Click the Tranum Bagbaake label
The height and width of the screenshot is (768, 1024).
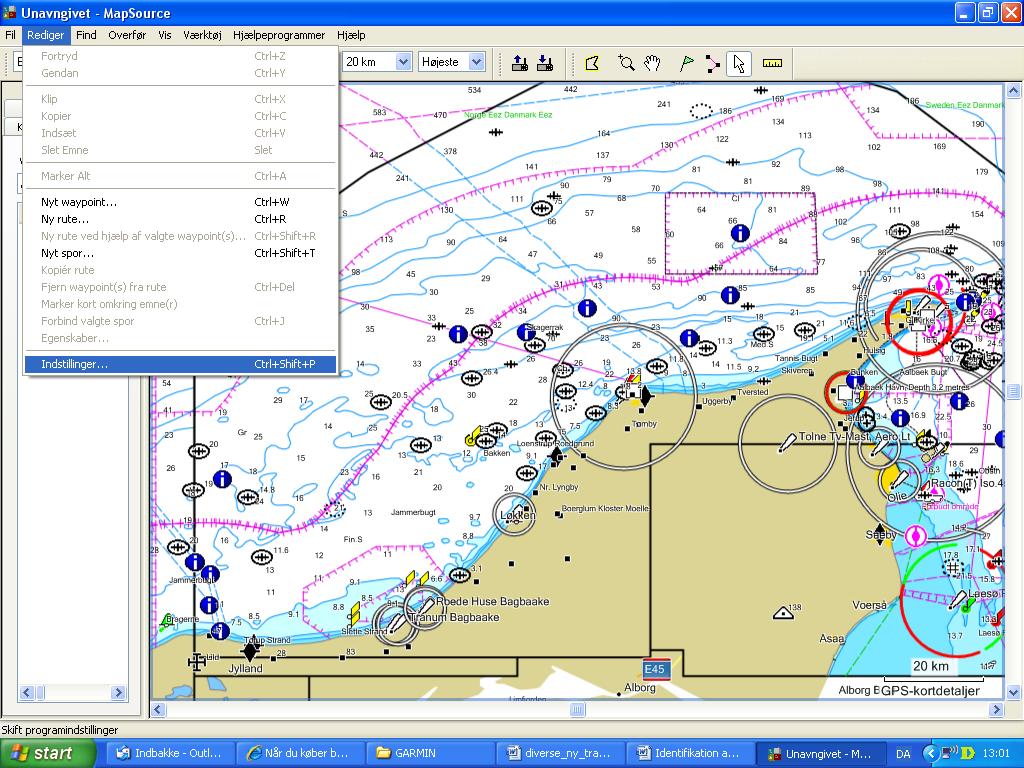pos(455,617)
